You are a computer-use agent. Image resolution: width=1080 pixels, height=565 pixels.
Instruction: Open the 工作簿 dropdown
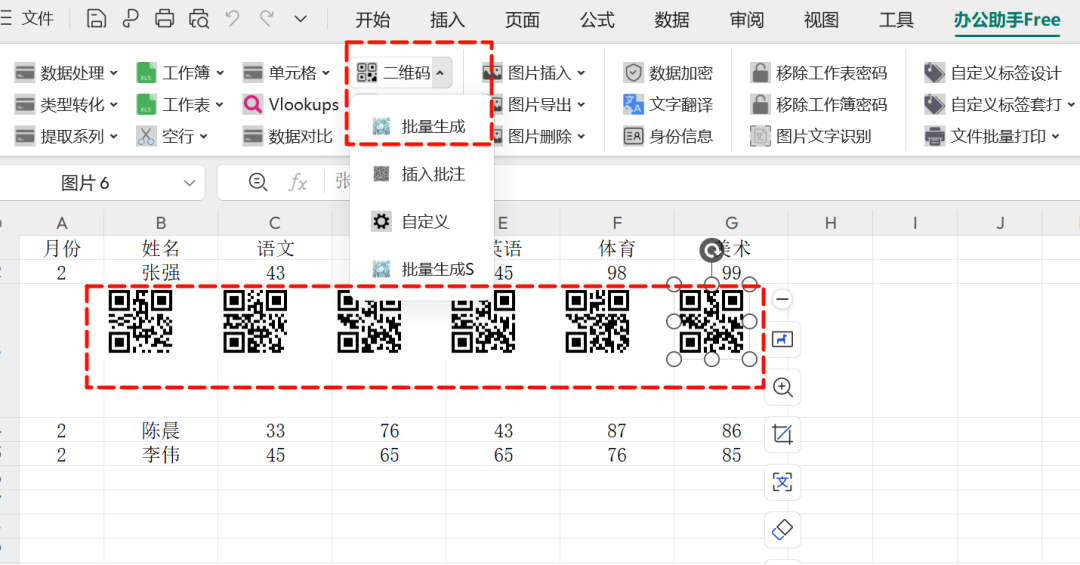click(180, 72)
